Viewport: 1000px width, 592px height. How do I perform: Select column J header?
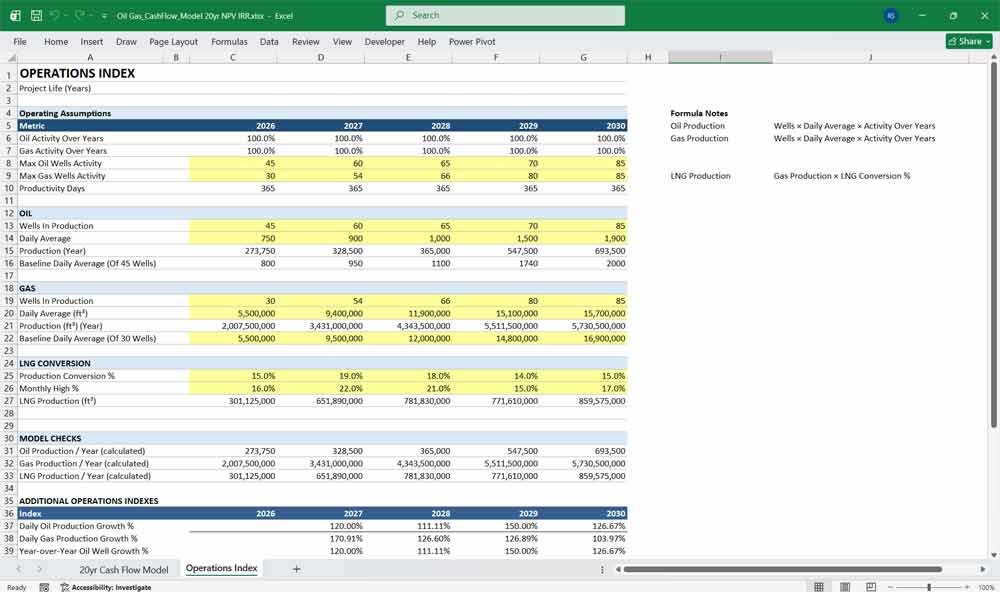[x=871, y=57]
